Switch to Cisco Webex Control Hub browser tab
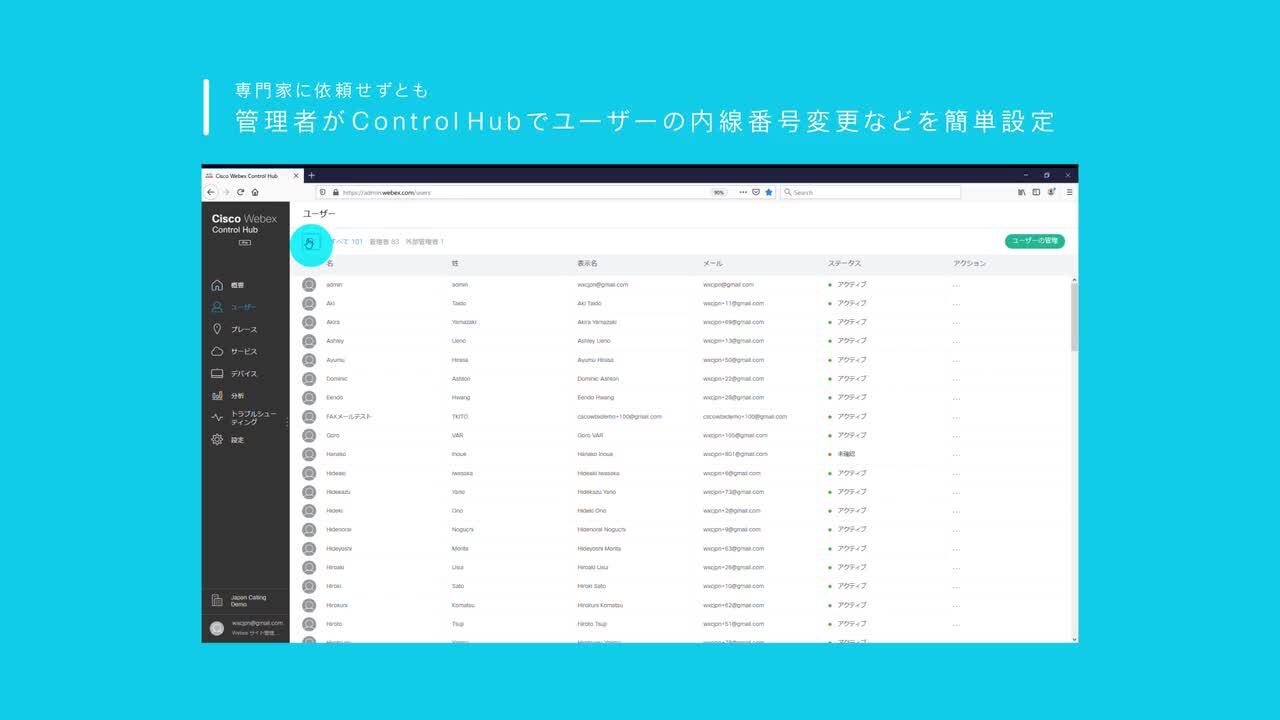This screenshot has width=1280, height=720. [251, 175]
